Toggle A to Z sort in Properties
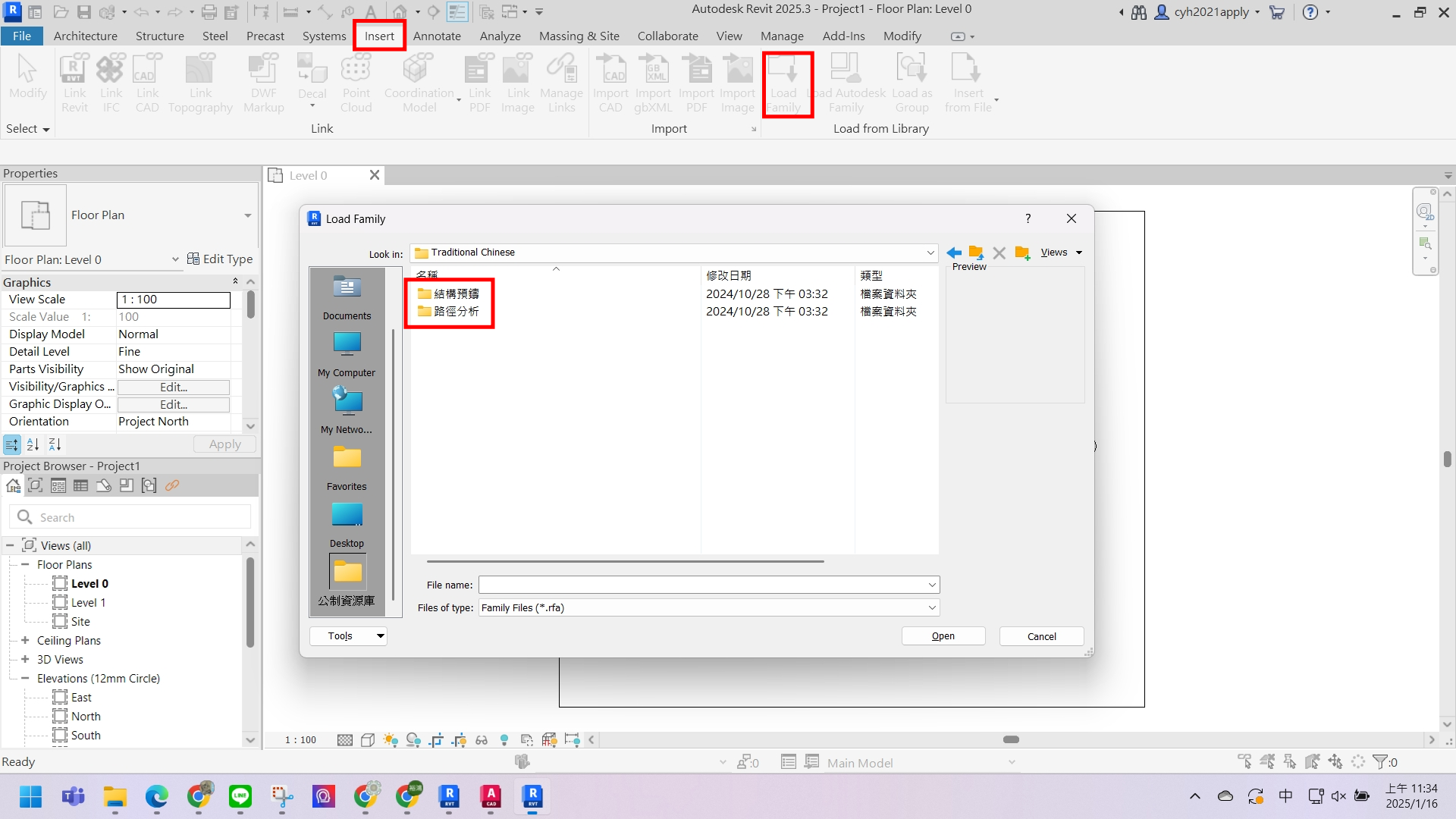Image resolution: width=1456 pixels, height=819 pixels. [x=33, y=444]
